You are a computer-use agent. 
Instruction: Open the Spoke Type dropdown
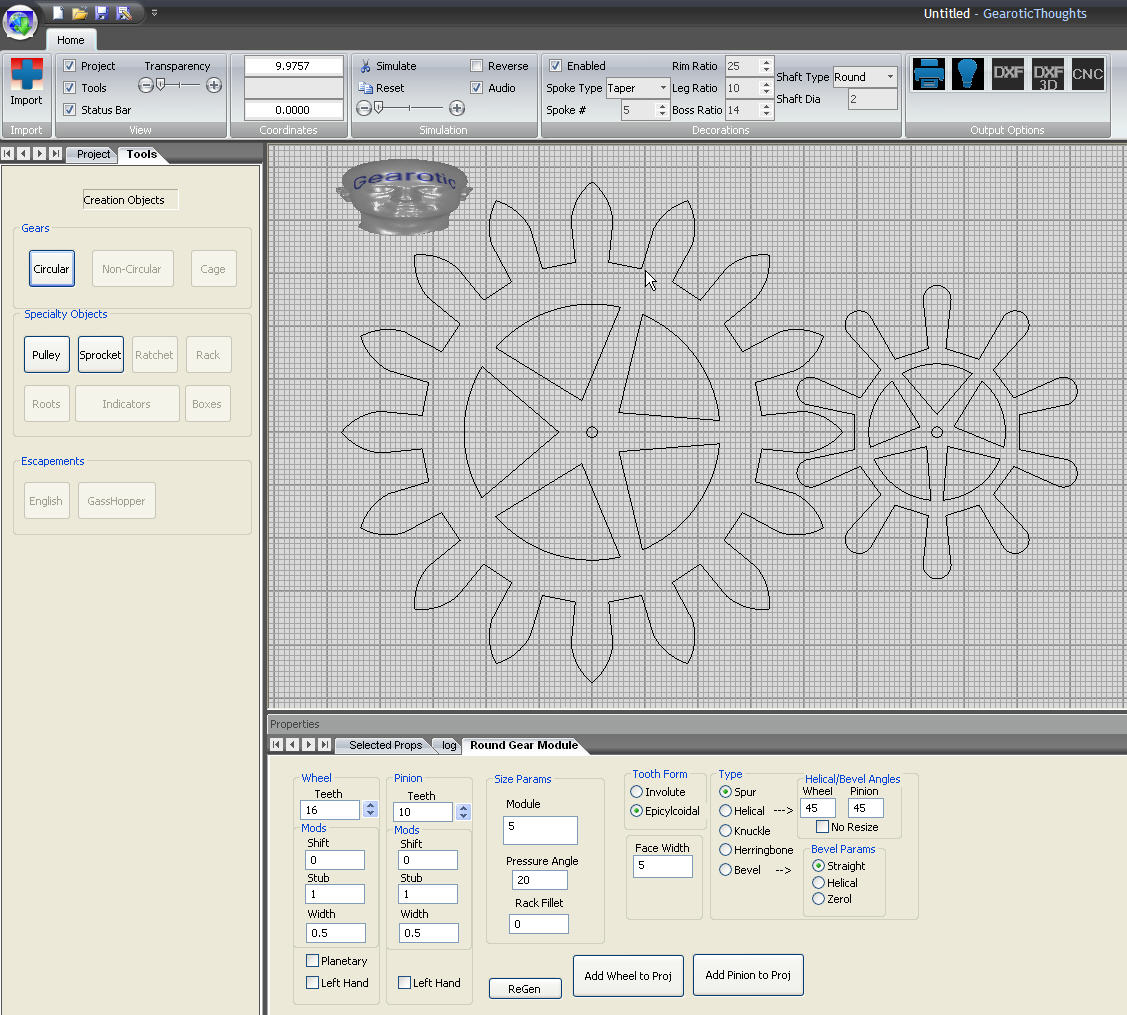coord(662,88)
